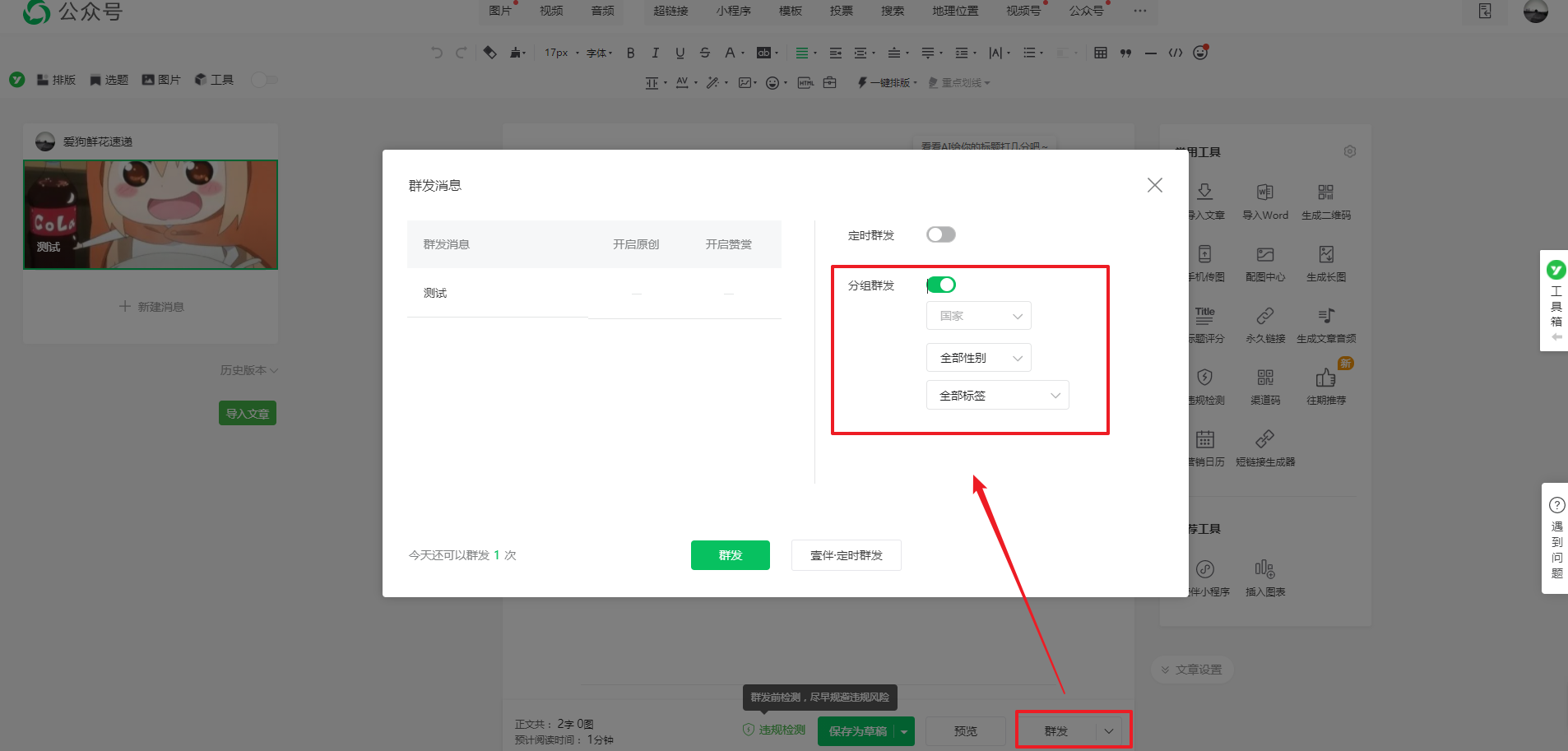The width and height of the screenshot is (1568, 751).
Task: Click the blockquote icon
Action: (x=1125, y=53)
